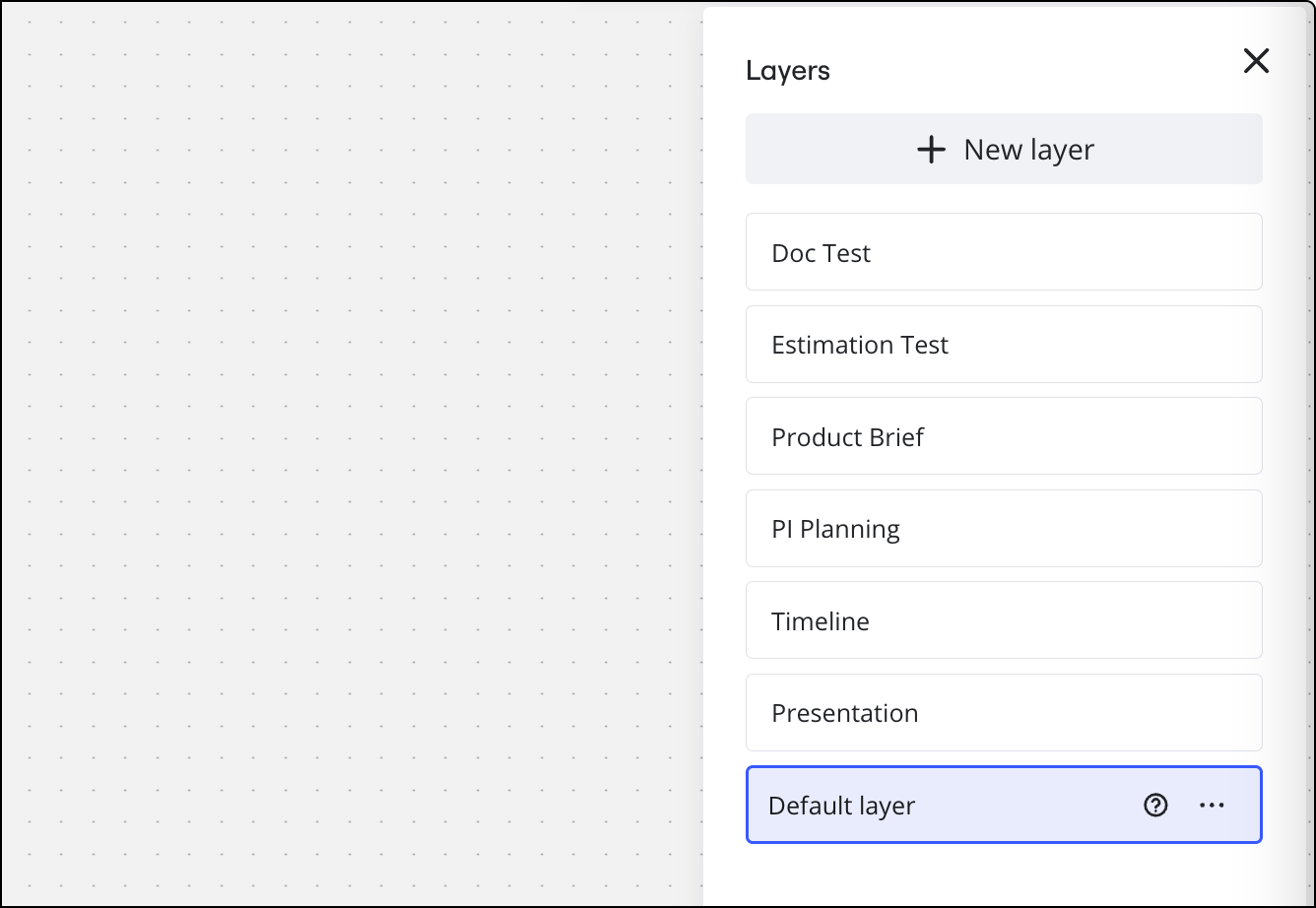
Task: Click the Presentation name label
Action: [844, 713]
